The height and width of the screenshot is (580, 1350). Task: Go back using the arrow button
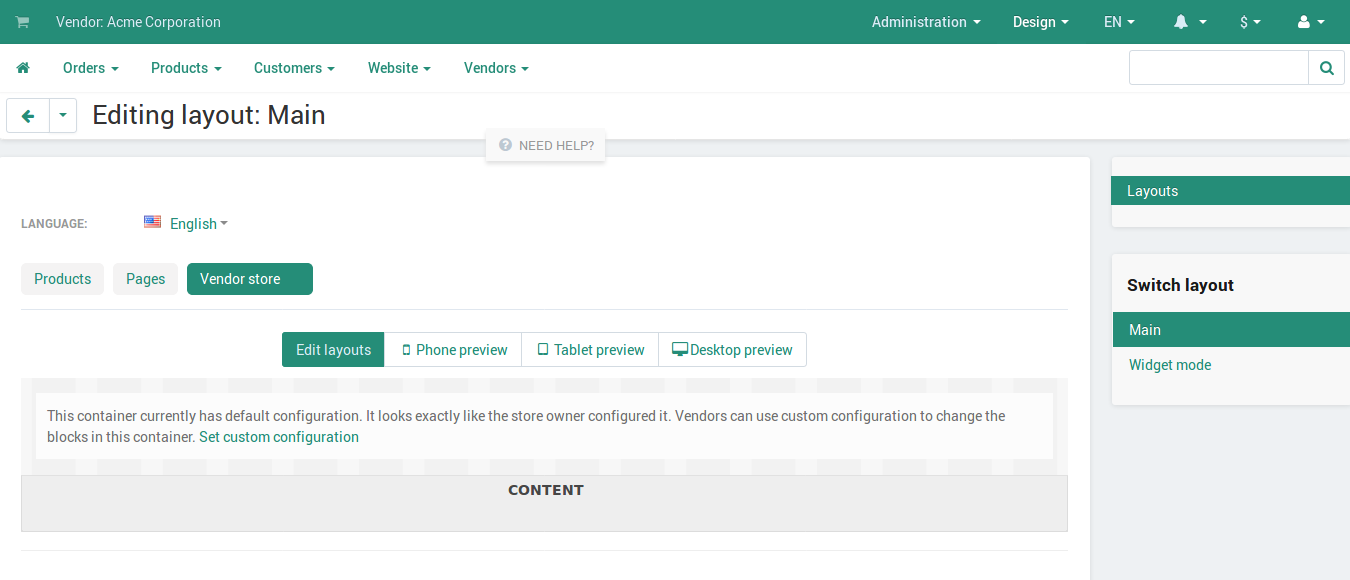[x=28, y=116]
